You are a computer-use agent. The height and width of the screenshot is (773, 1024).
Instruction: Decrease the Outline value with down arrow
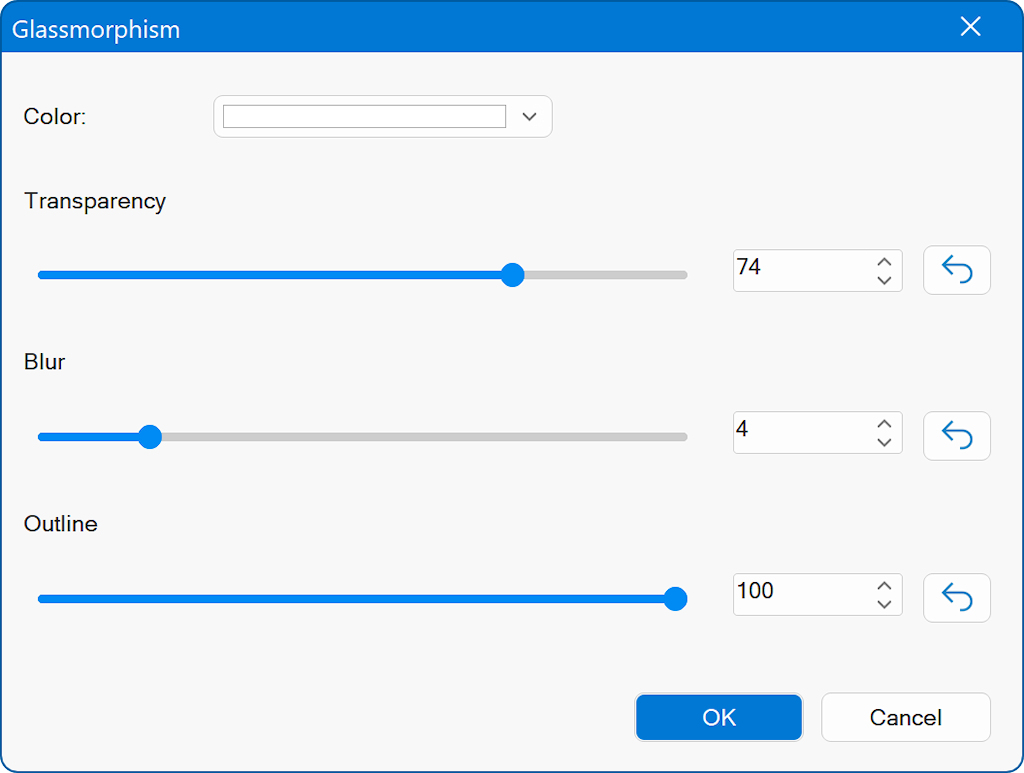(x=884, y=604)
